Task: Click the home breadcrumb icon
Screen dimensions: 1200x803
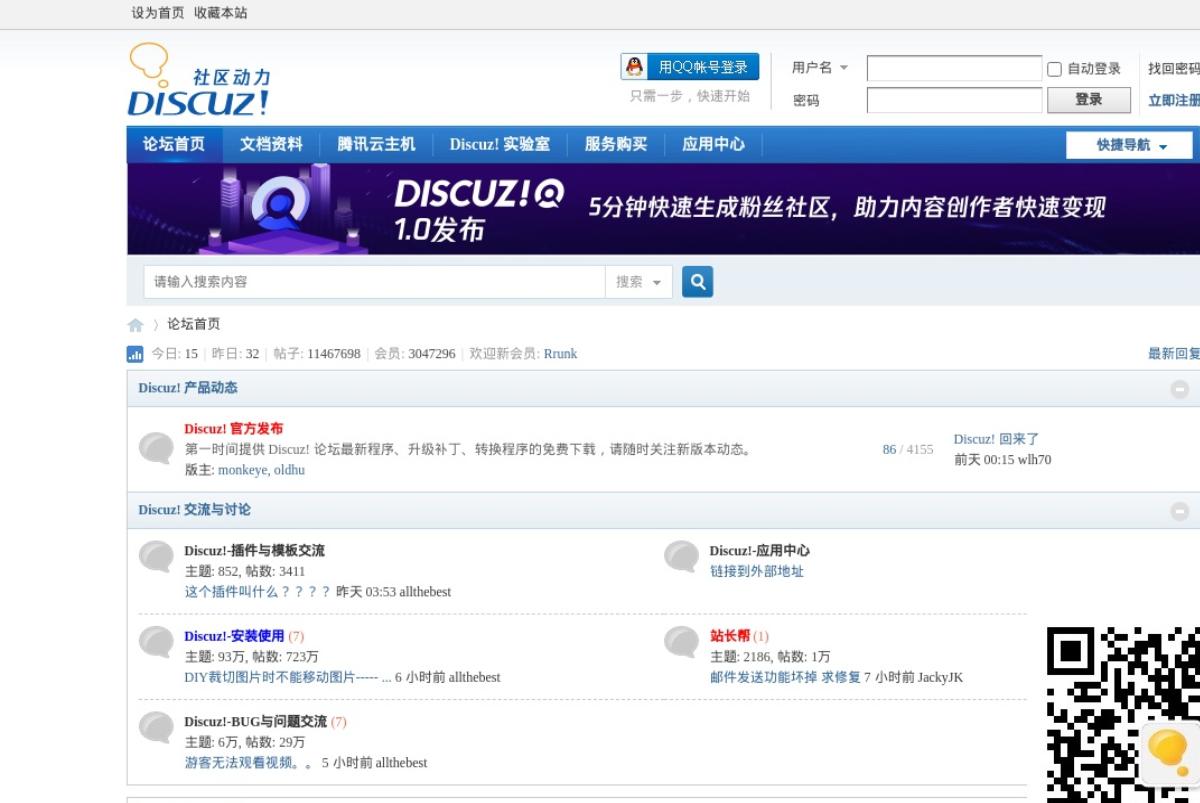Action: click(x=136, y=325)
